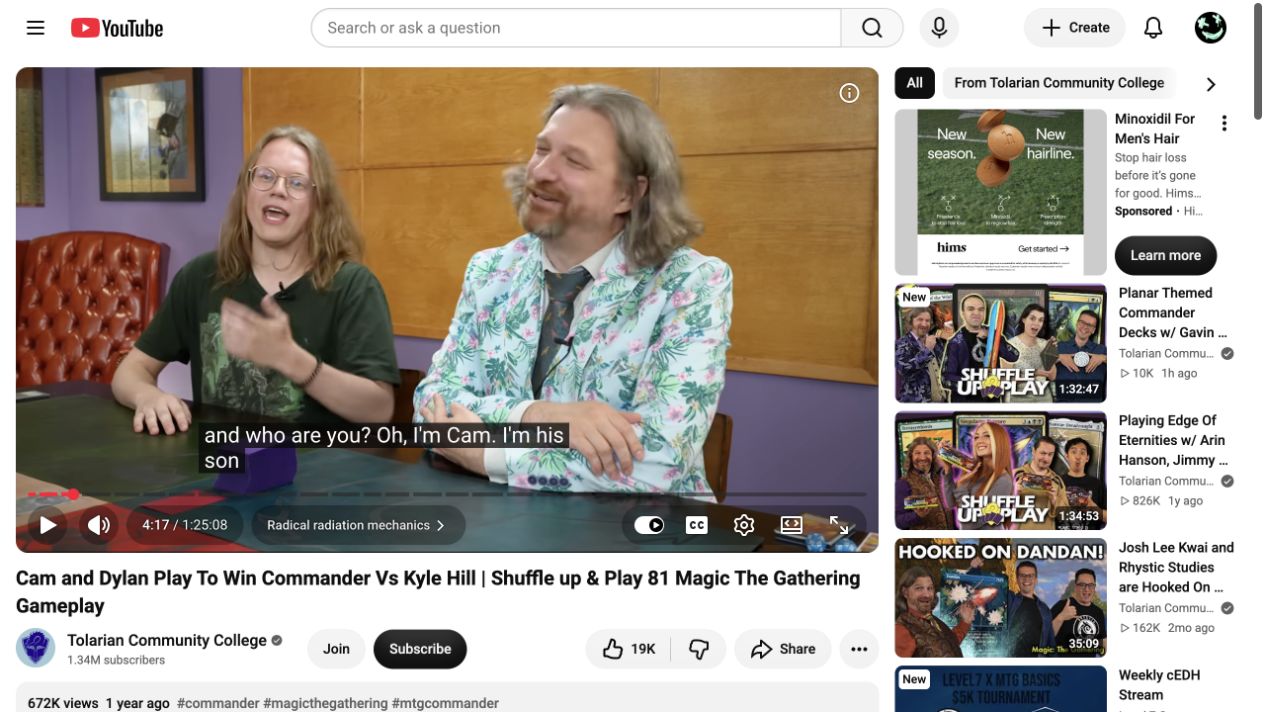1265x712 pixels.
Task: Play the video
Action: click(47, 525)
